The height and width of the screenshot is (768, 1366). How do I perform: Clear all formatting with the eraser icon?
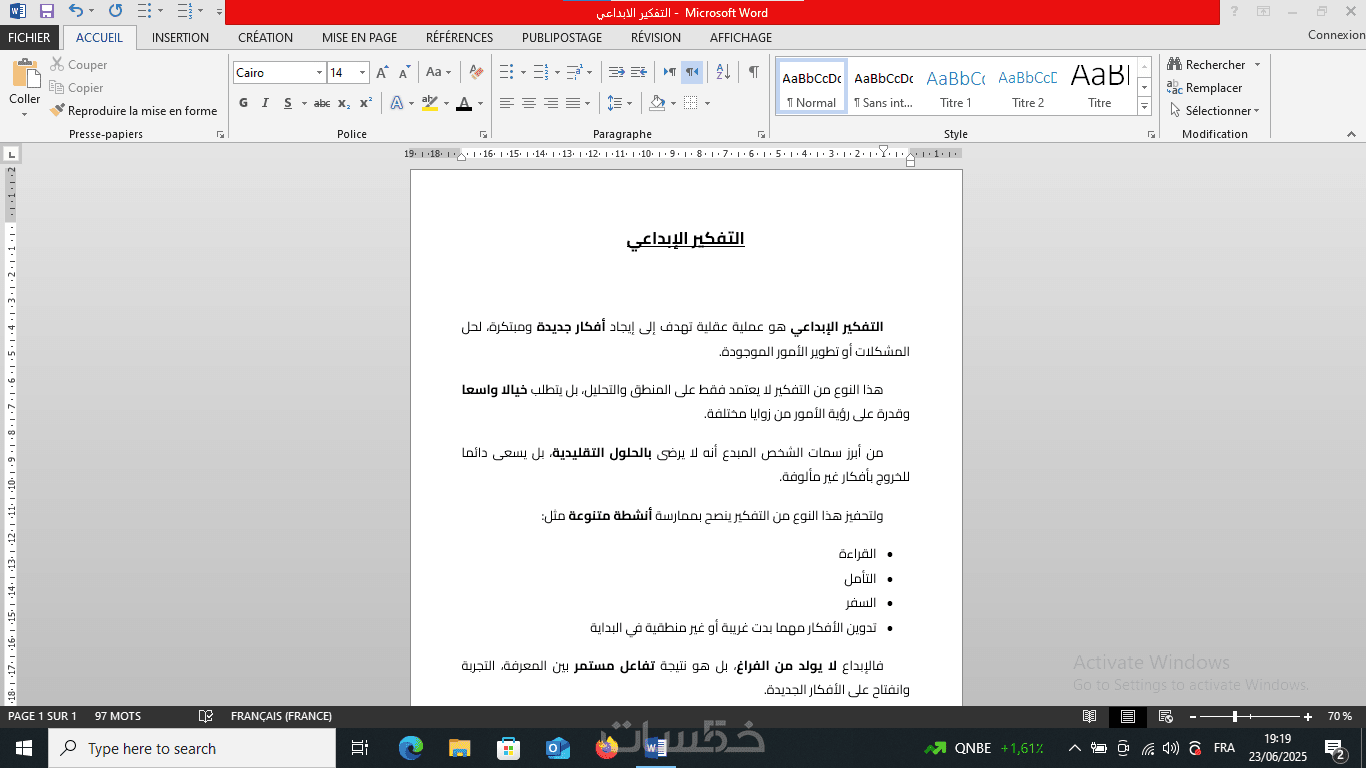coord(476,73)
